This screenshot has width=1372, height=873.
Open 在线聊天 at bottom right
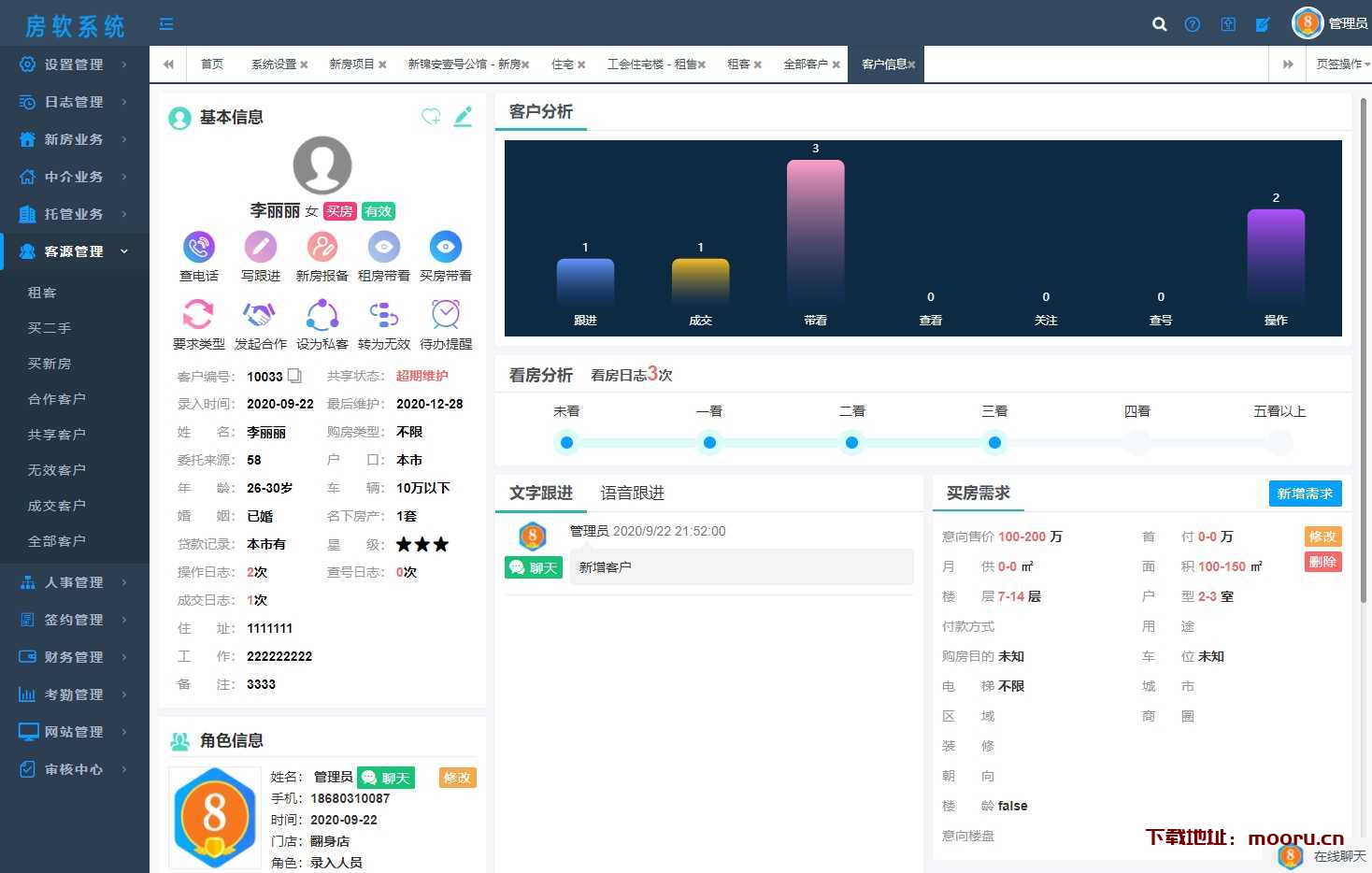(1323, 855)
